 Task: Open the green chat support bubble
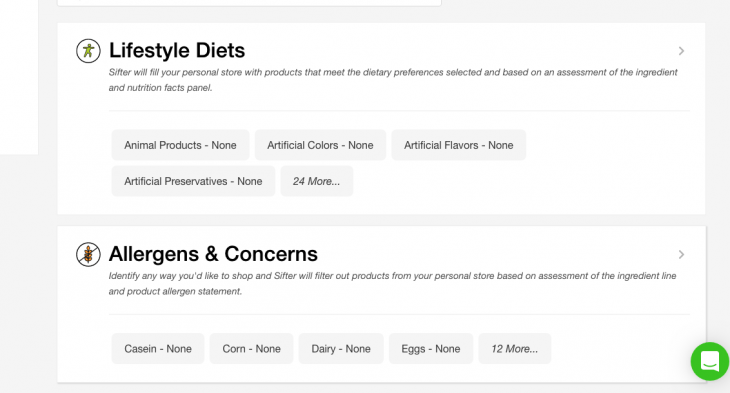[710, 361]
